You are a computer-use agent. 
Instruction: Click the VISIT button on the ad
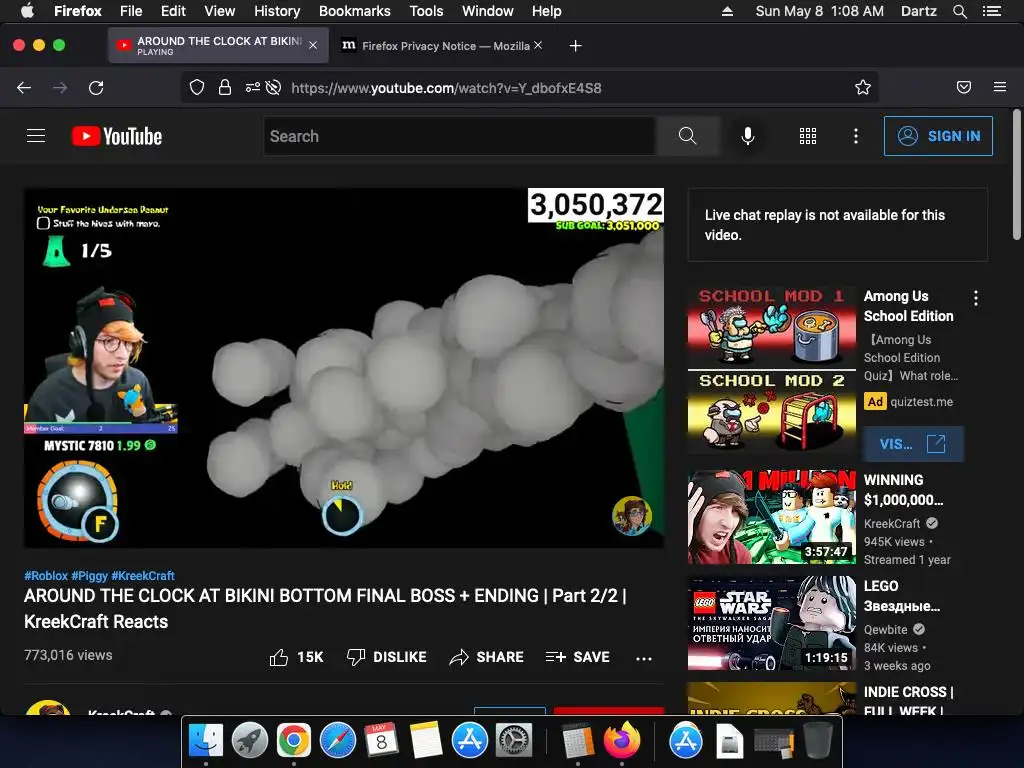(913, 444)
